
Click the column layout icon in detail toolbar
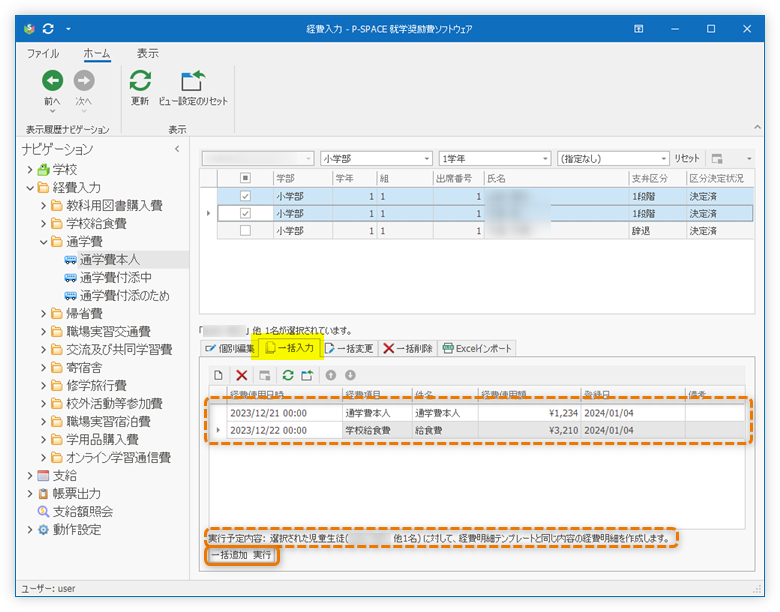click(265, 375)
